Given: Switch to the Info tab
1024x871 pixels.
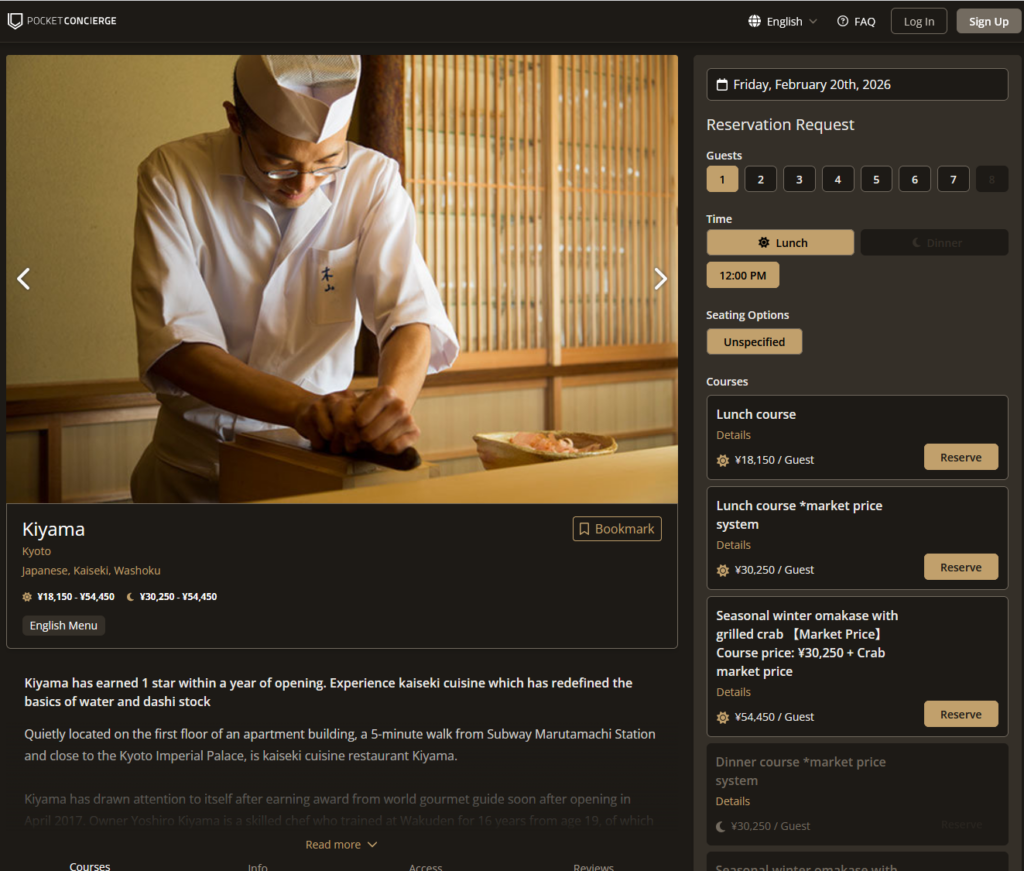Looking at the screenshot, I should (x=257, y=866).
